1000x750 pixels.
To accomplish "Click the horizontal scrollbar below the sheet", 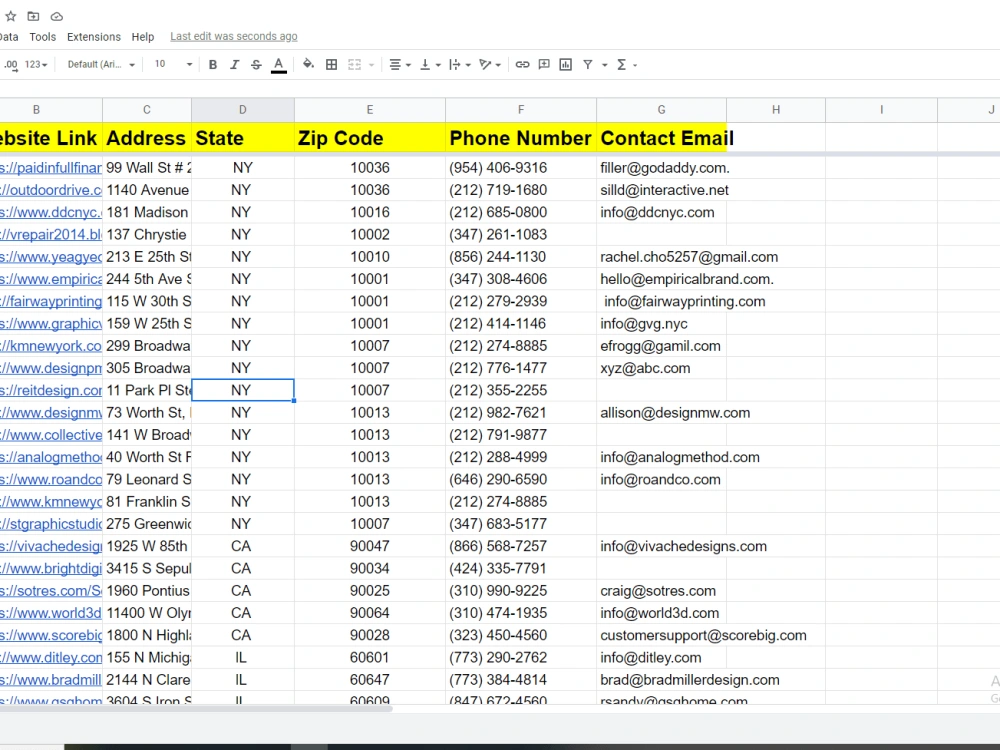I will 196,708.
